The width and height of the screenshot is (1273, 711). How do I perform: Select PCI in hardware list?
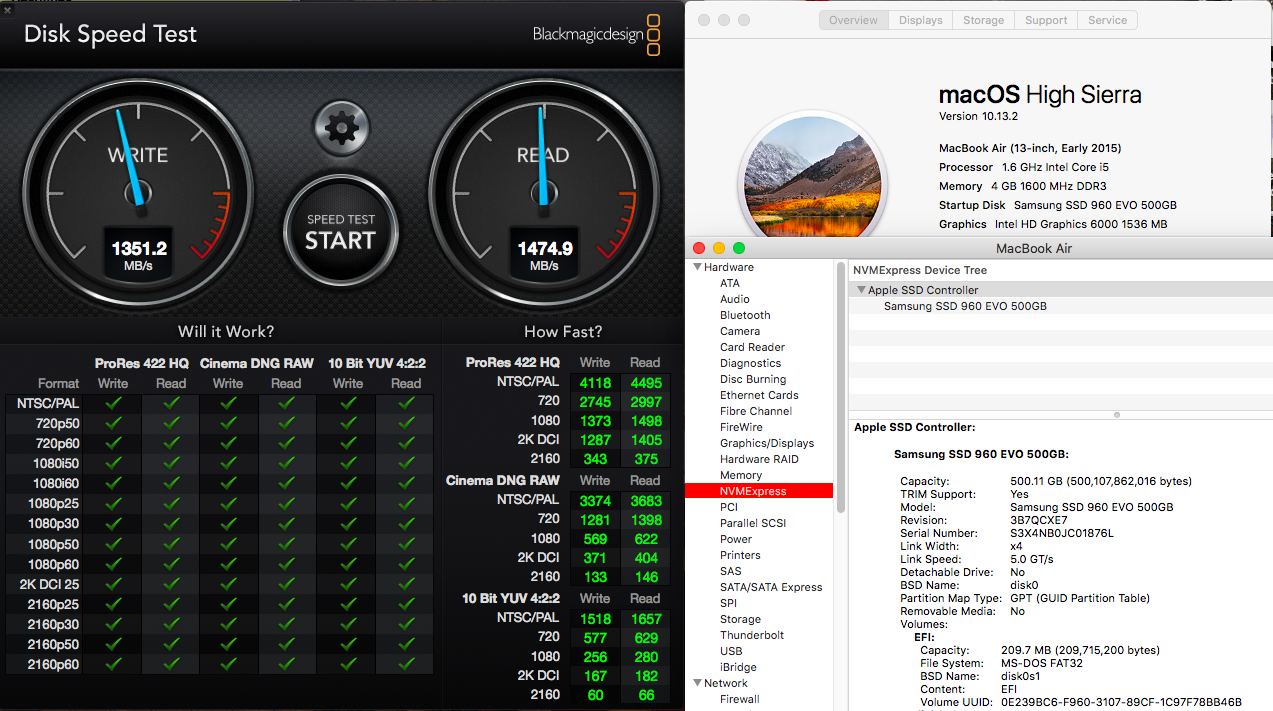[729, 507]
